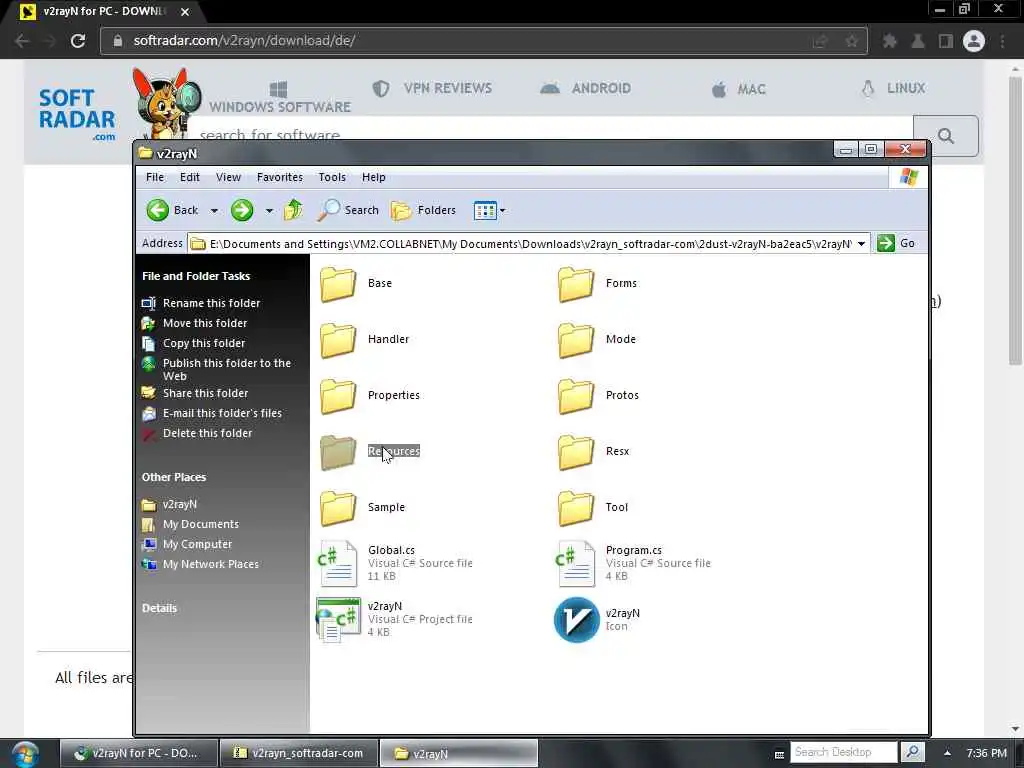Select the Resources folder icon

pyautogui.click(x=338, y=452)
